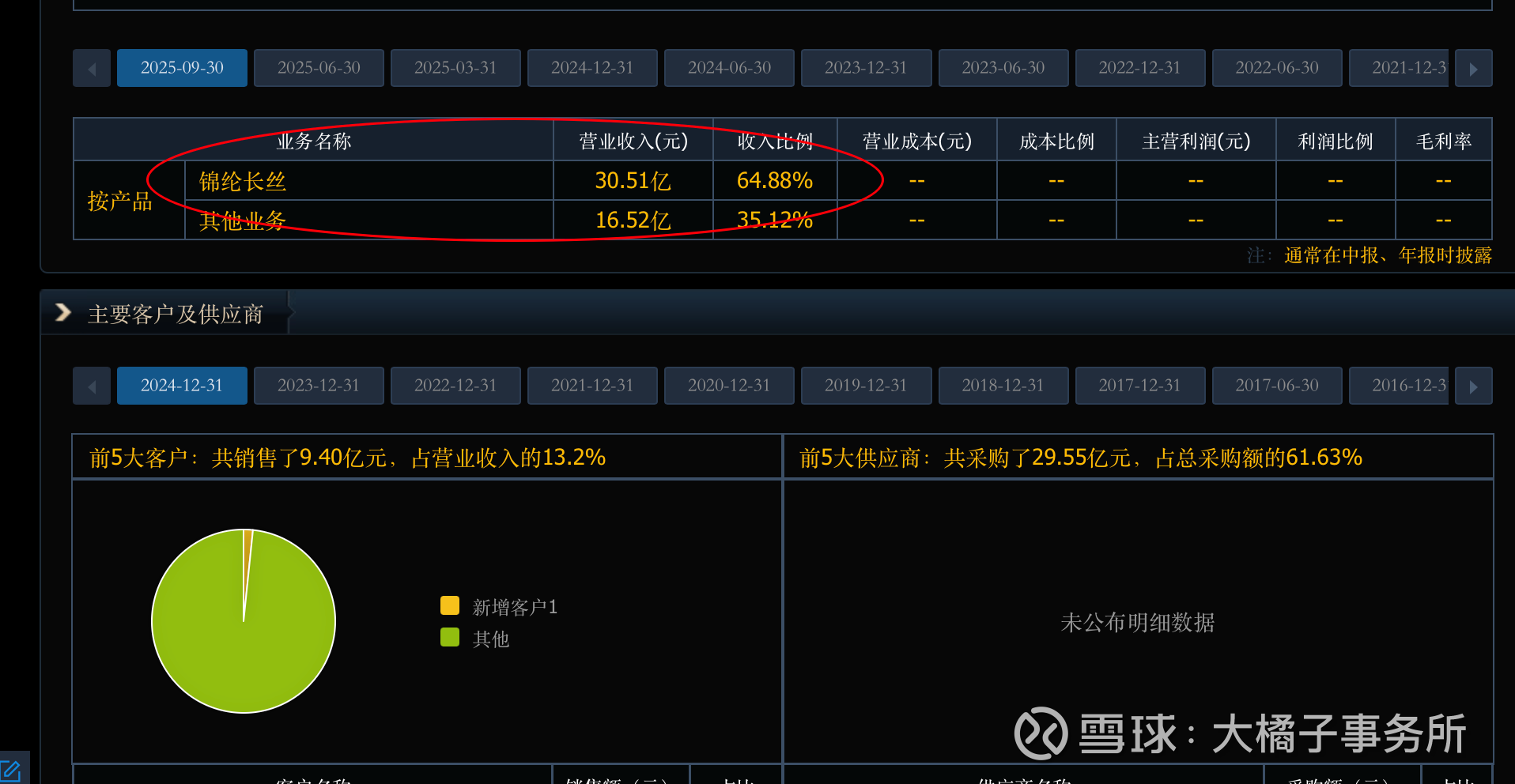This screenshot has height=784, width=1515.
Task: Open the 2023-12-31 customer tab
Action: click(x=319, y=386)
